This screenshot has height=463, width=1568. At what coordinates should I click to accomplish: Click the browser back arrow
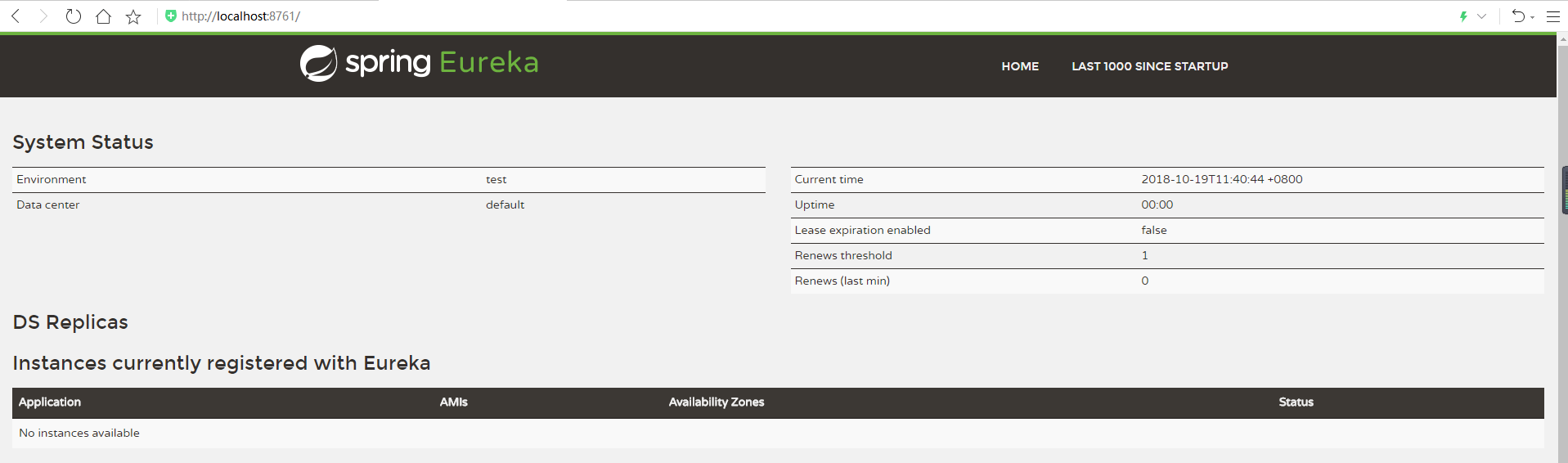pos(16,16)
